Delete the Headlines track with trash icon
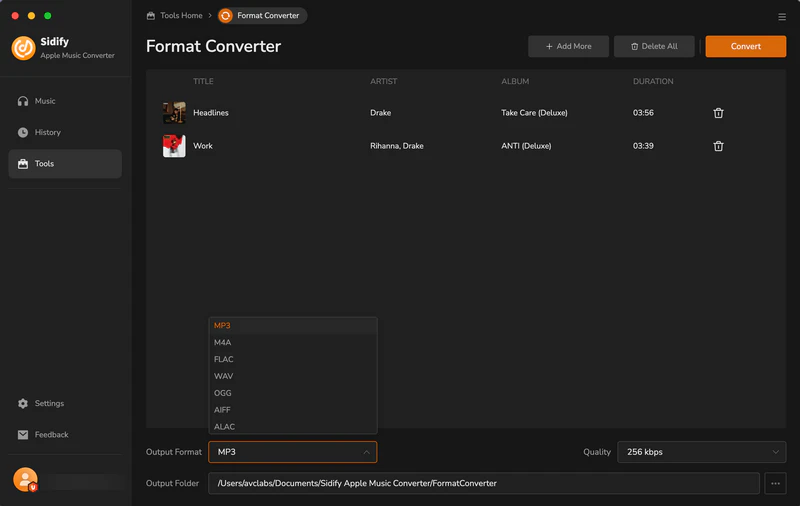Image resolution: width=800 pixels, height=506 pixels. 718,113
